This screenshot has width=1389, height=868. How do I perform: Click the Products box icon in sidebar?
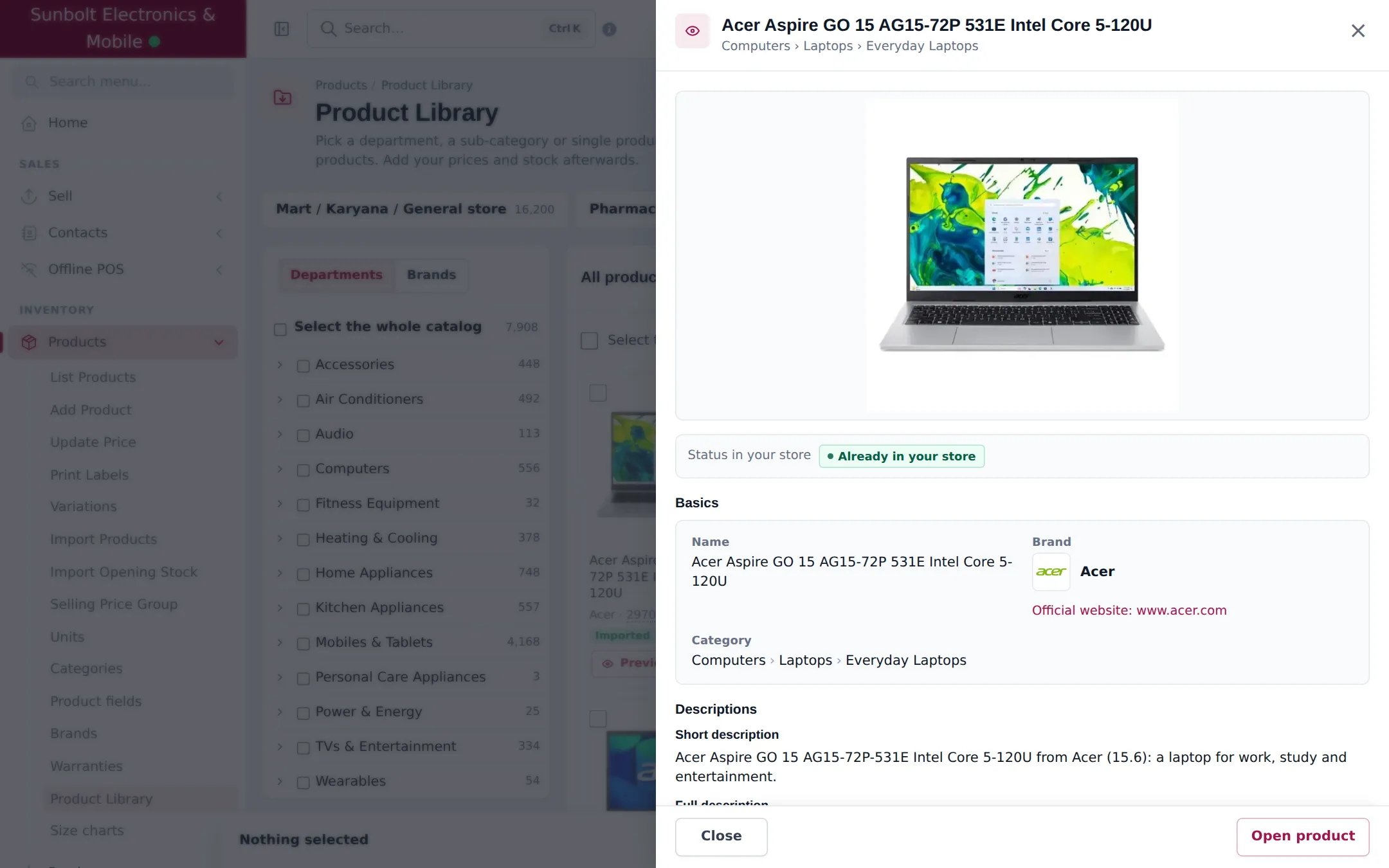(29, 342)
